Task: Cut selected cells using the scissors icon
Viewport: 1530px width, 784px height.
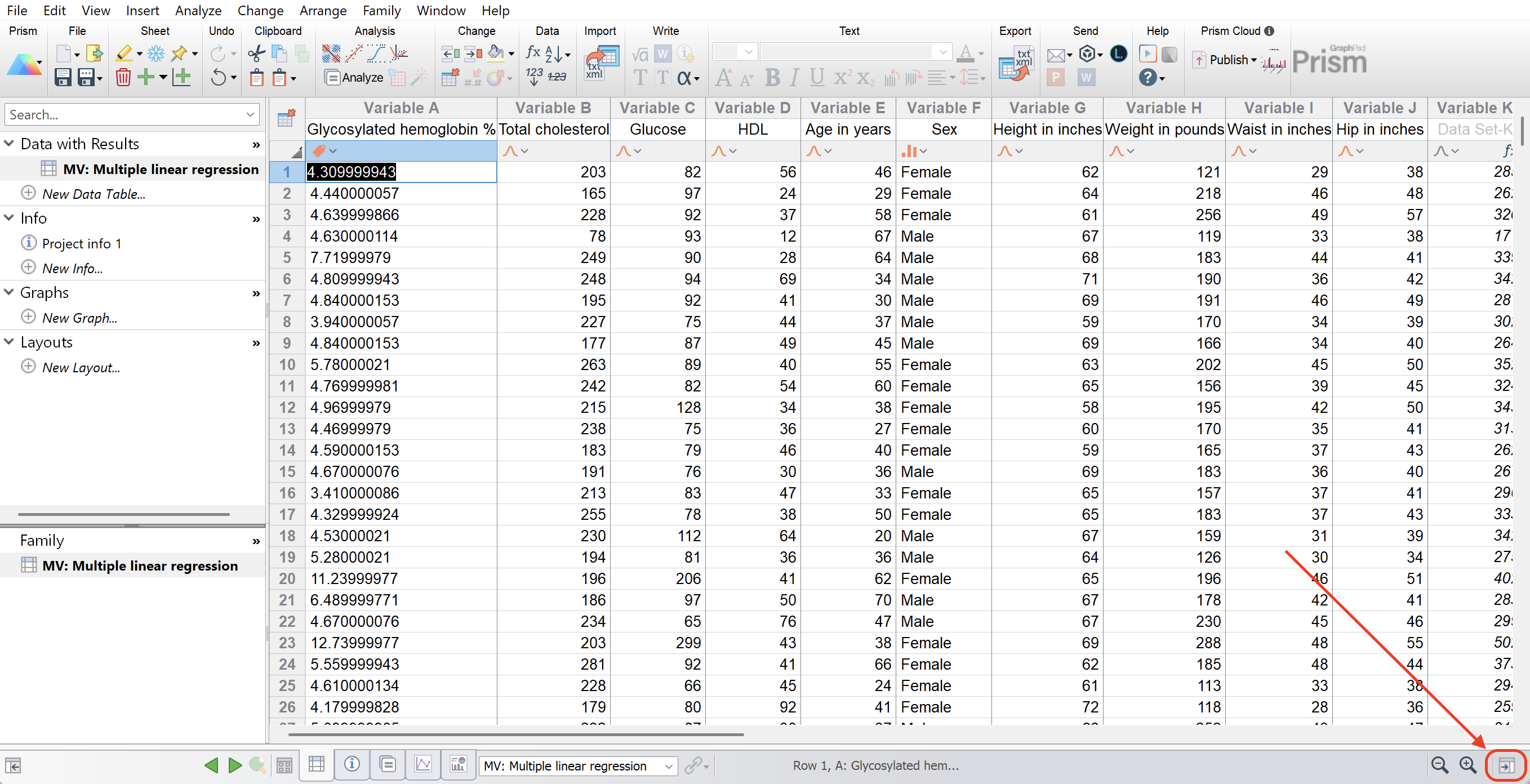Action: (x=255, y=54)
